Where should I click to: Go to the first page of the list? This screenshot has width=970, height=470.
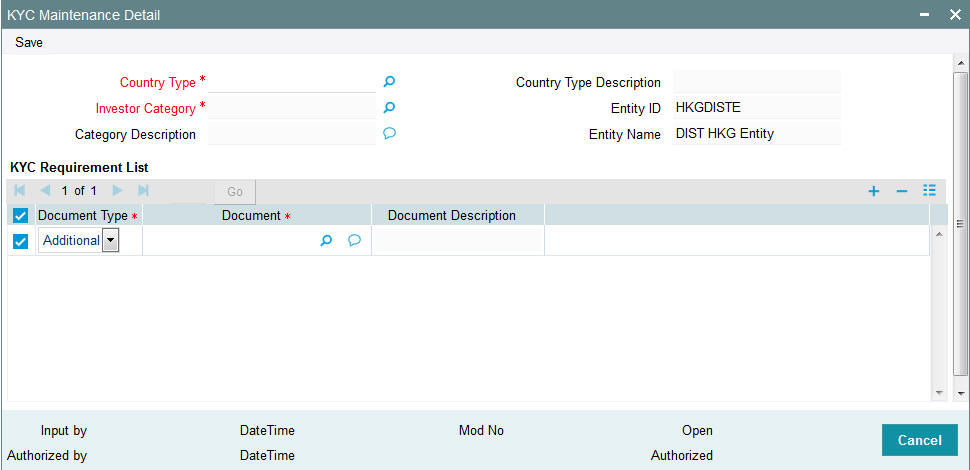coord(20,190)
